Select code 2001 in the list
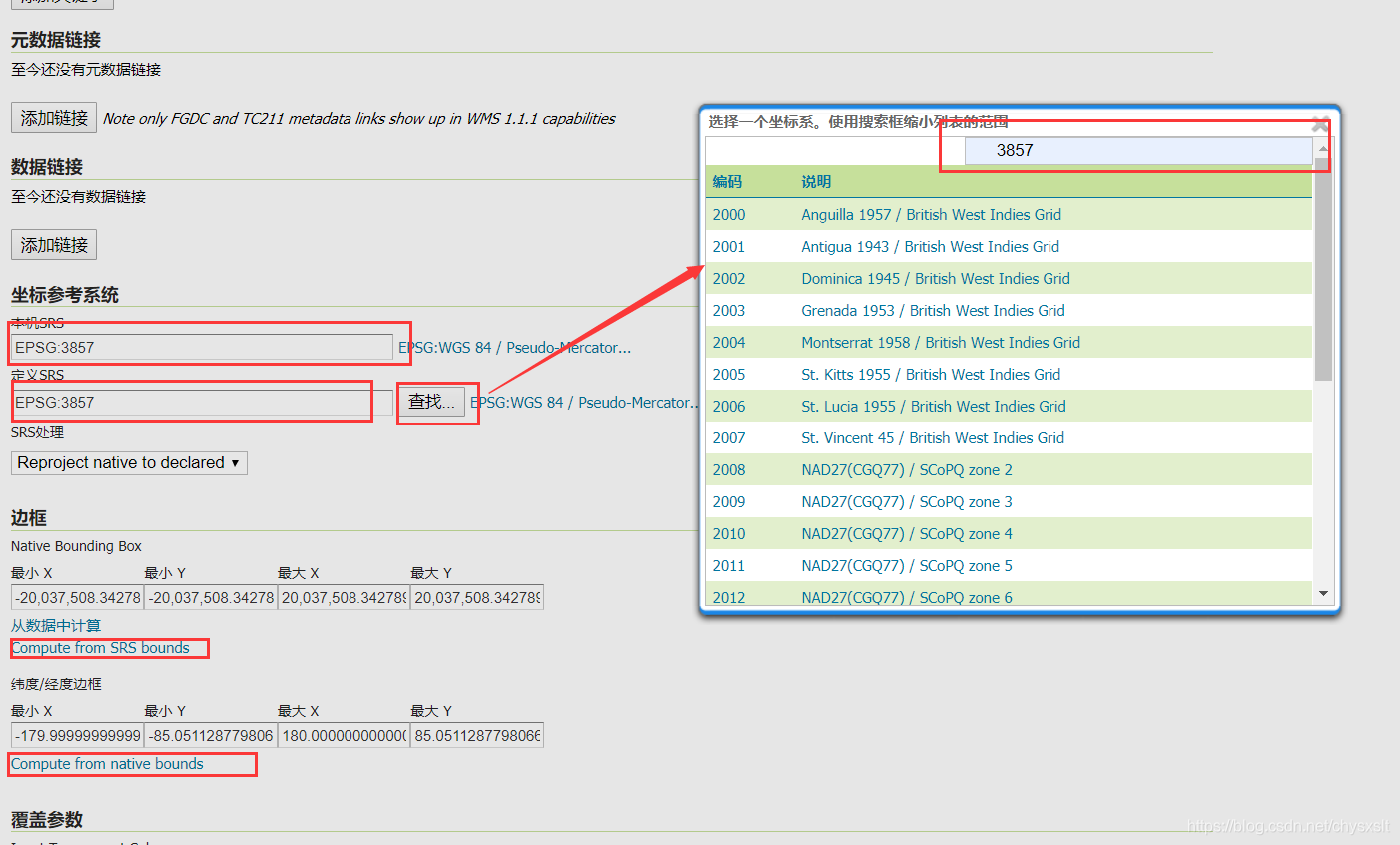 pyautogui.click(x=729, y=246)
